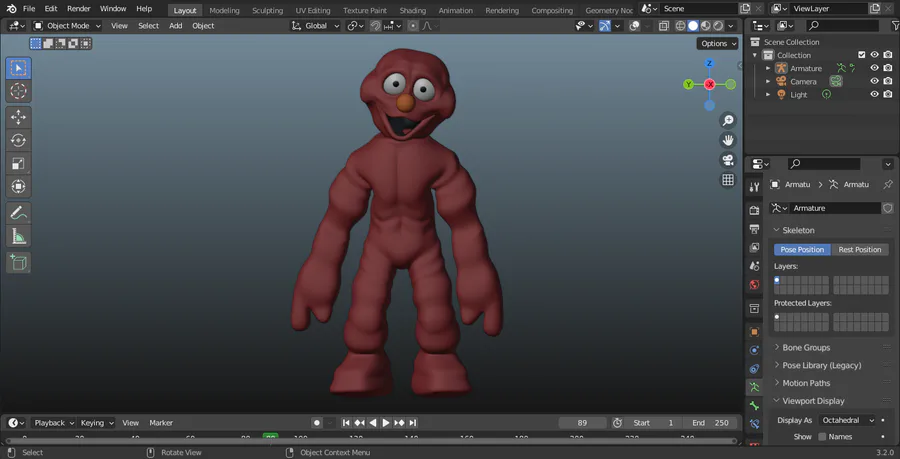The image size is (900, 459).
Task: Click the current frame field showing 89
Action: point(582,423)
